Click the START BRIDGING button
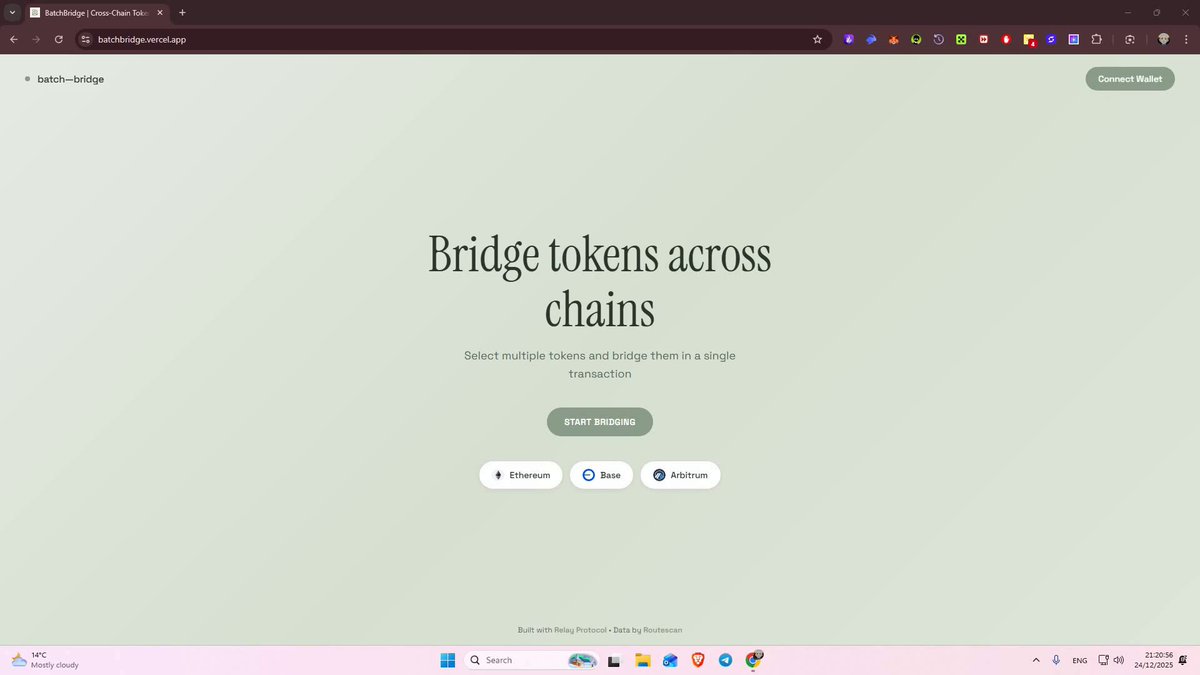This screenshot has width=1200, height=675. point(600,422)
